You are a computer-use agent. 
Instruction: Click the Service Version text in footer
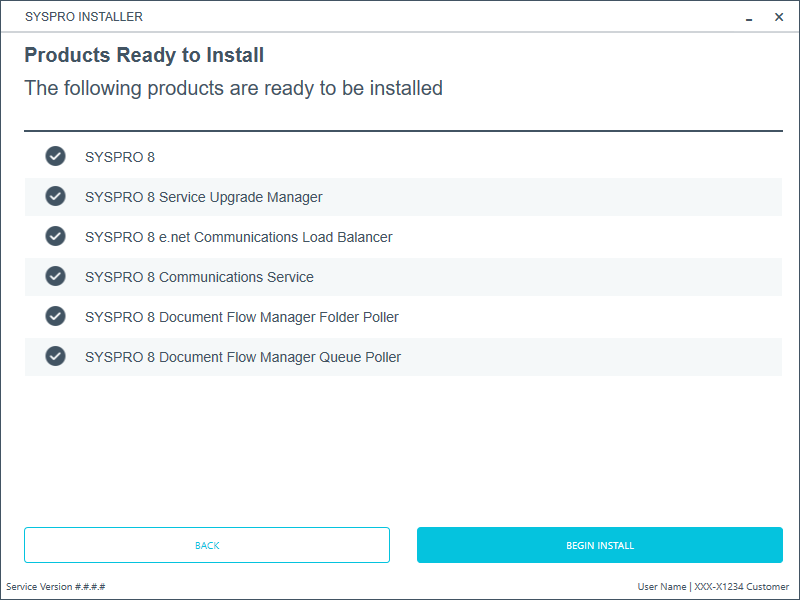56,587
